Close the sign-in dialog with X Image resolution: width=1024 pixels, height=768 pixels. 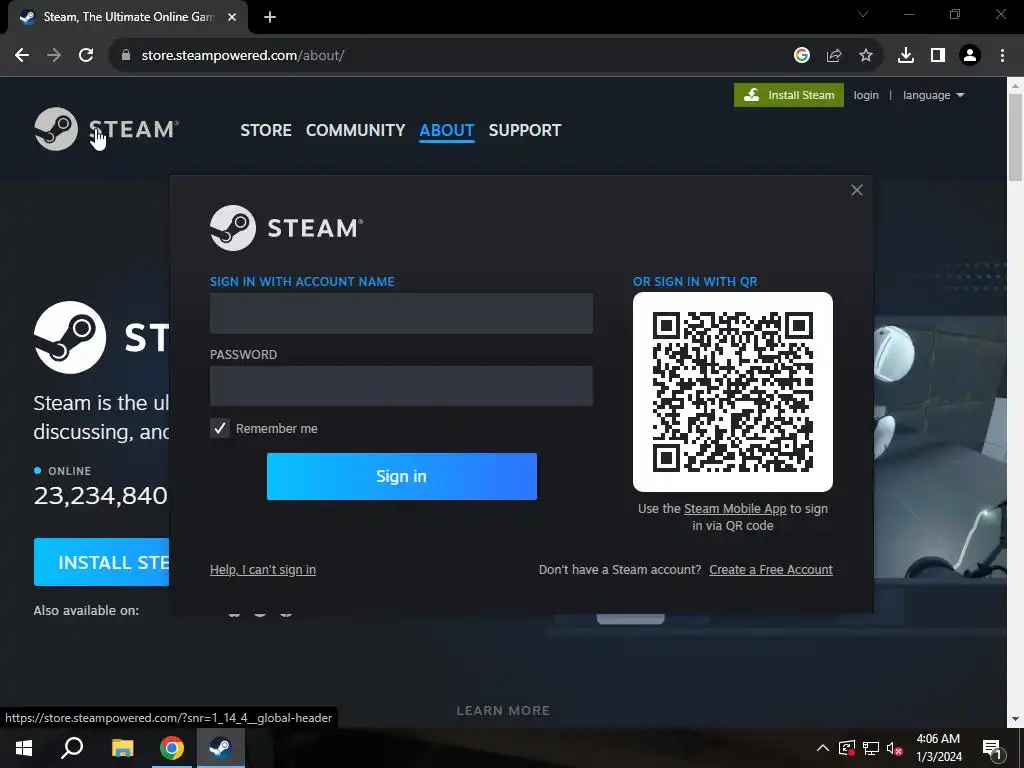(857, 190)
